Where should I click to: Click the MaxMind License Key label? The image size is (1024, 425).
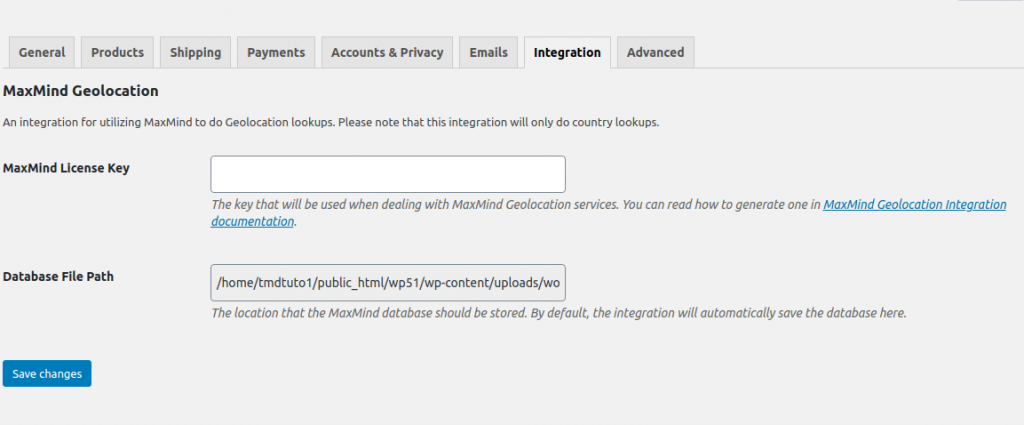click(x=66, y=168)
